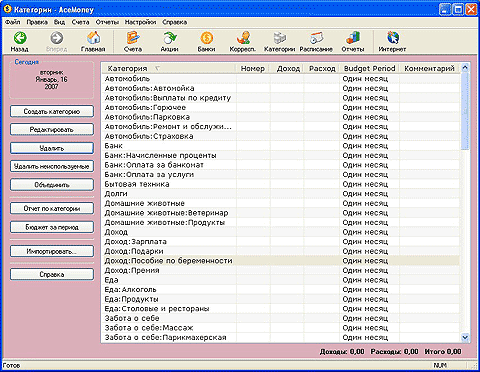Sort by the Категория column header
The image size is (480, 372).
click(169, 68)
